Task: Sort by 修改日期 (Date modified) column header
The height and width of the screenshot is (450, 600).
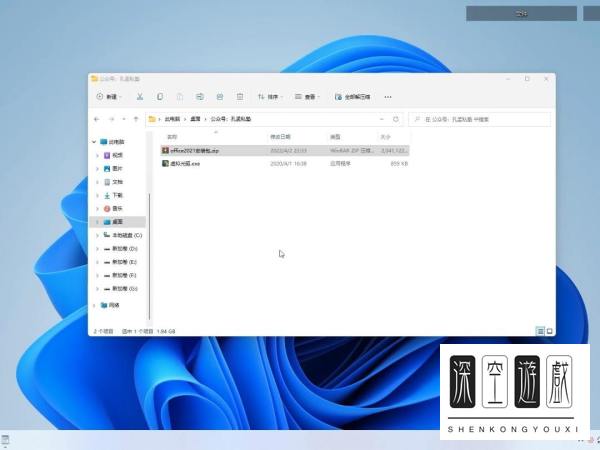Action: pyautogui.click(x=280, y=137)
